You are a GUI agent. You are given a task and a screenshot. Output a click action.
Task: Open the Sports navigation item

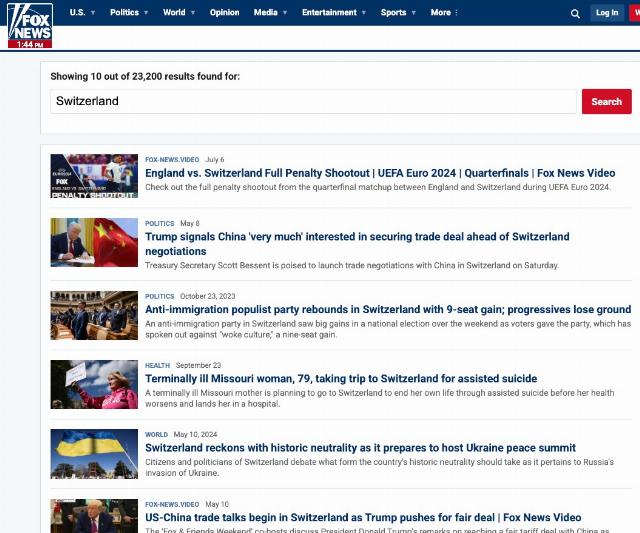[393, 12]
